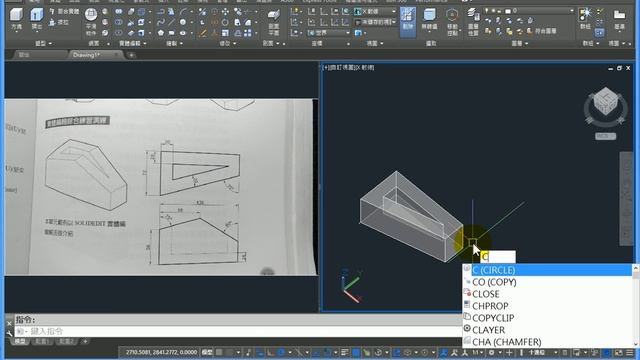Toggle lineweight display in the status bar
Screen dimensions: 640x360
(x=345, y=352)
